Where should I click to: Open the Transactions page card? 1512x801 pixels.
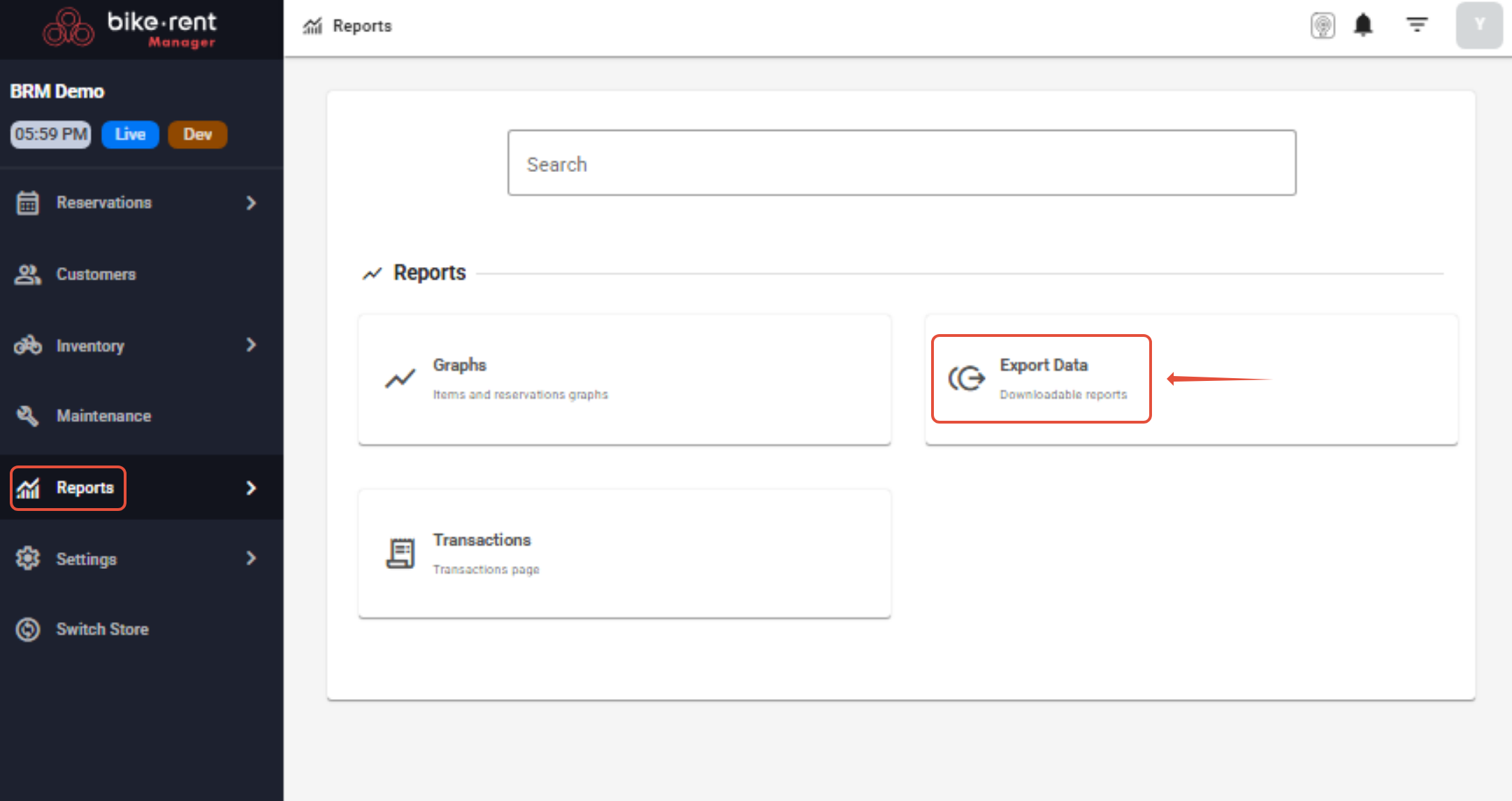click(624, 554)
